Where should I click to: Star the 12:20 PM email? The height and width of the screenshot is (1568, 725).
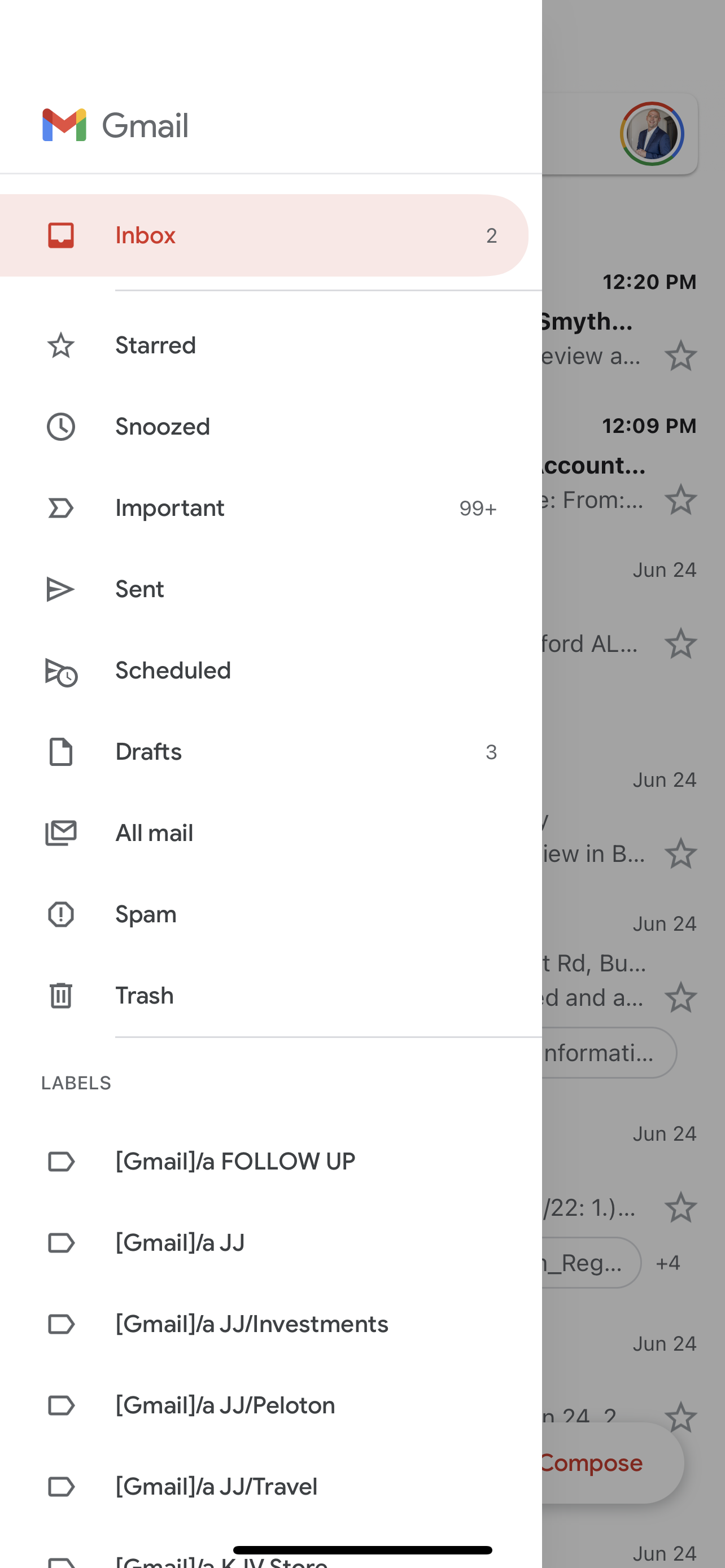pos(680,356)
